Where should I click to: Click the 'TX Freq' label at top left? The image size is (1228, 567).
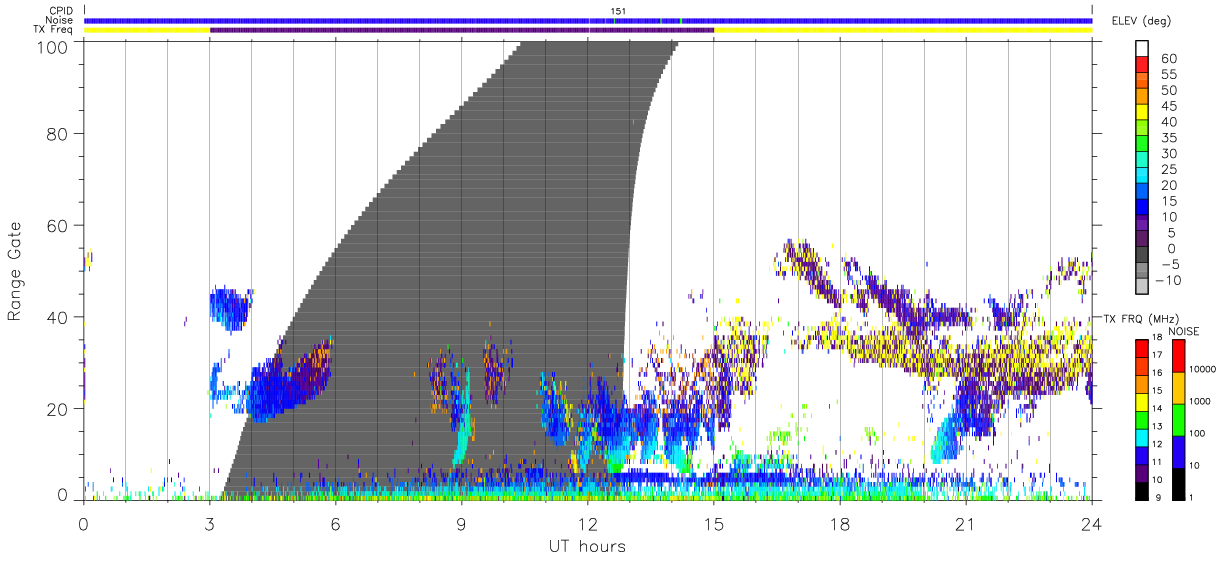tap(55, 30)
